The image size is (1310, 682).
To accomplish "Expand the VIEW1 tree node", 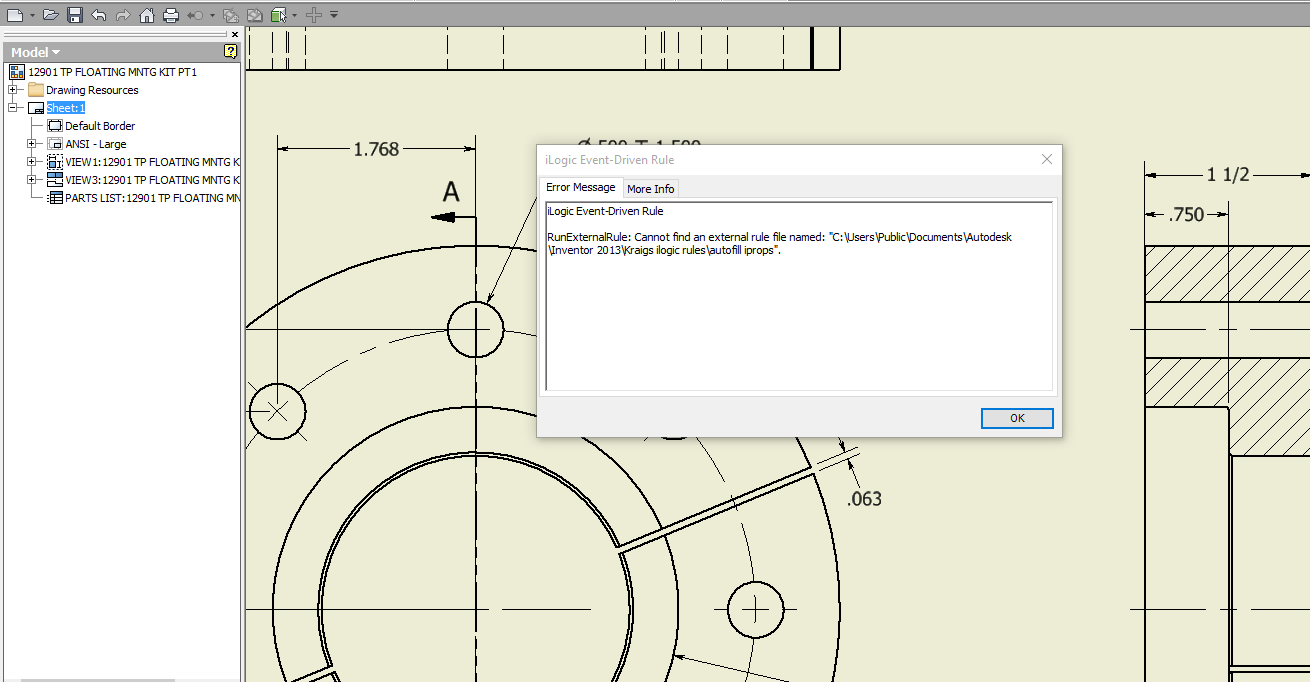I will click(x=32, y=162).
